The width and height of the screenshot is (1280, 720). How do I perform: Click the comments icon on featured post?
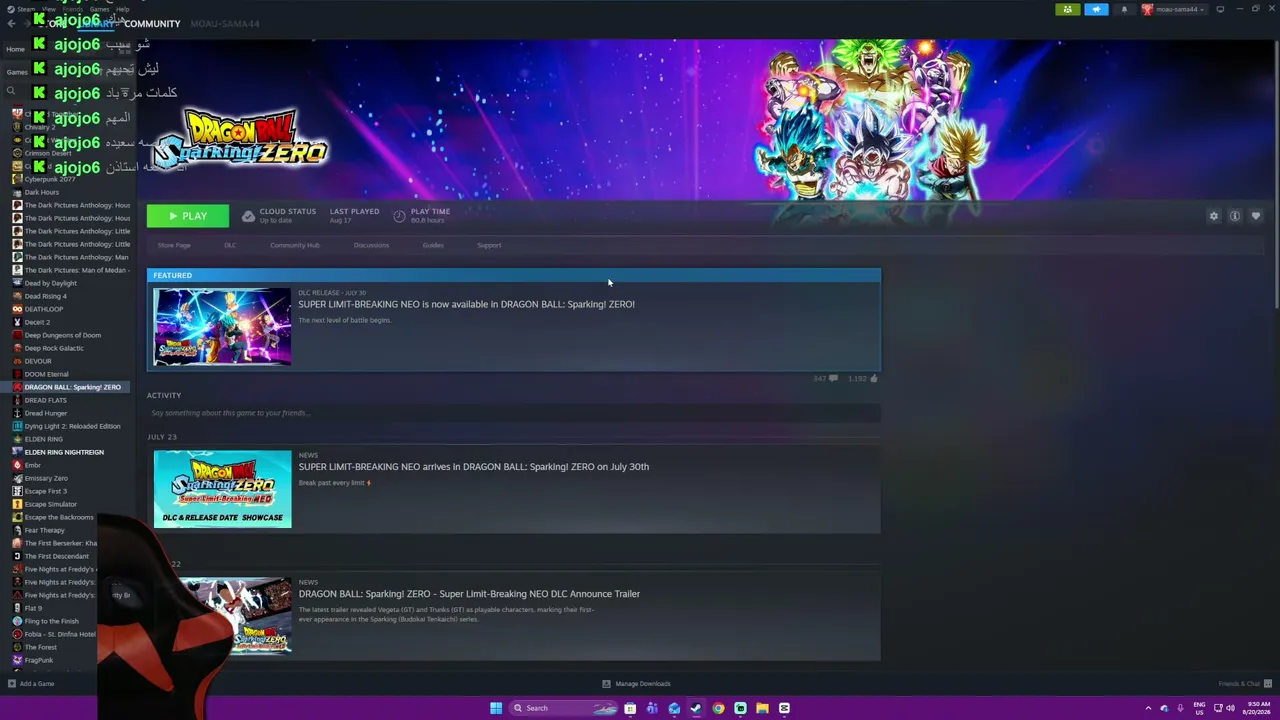tap(833, 378)
